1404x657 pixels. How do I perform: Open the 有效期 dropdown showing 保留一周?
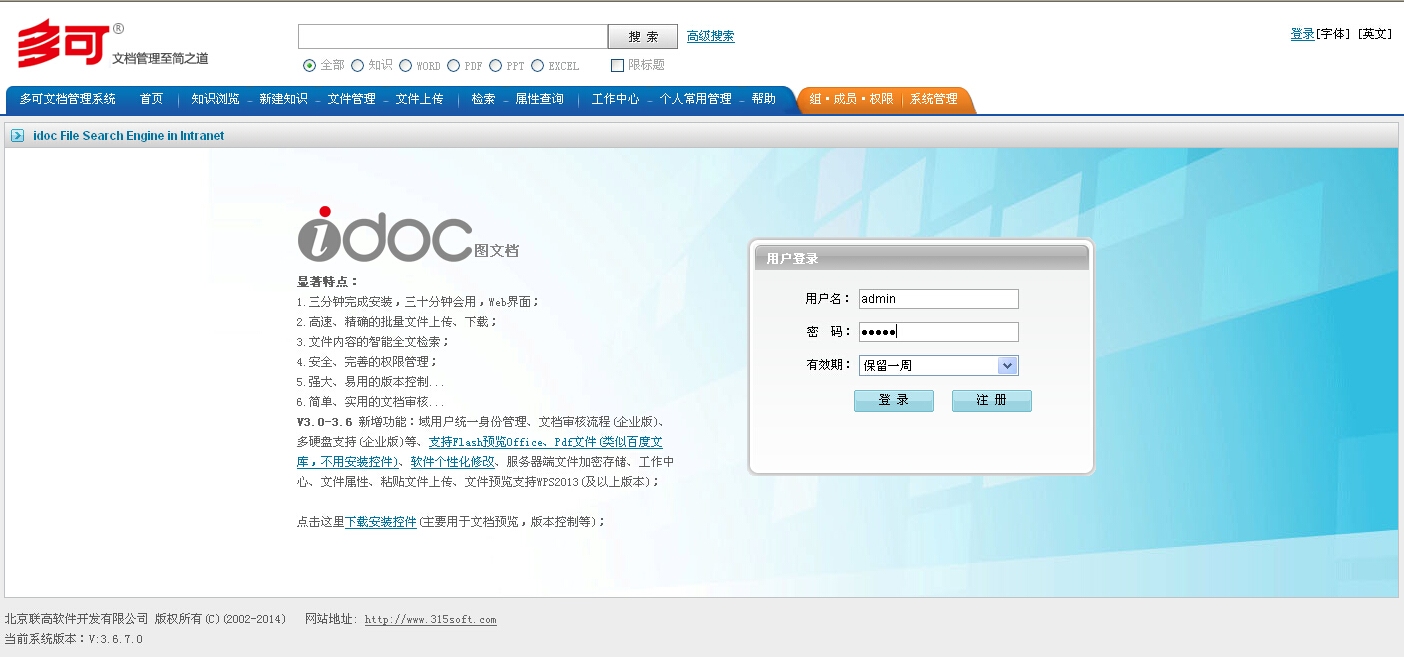[938, 366]
